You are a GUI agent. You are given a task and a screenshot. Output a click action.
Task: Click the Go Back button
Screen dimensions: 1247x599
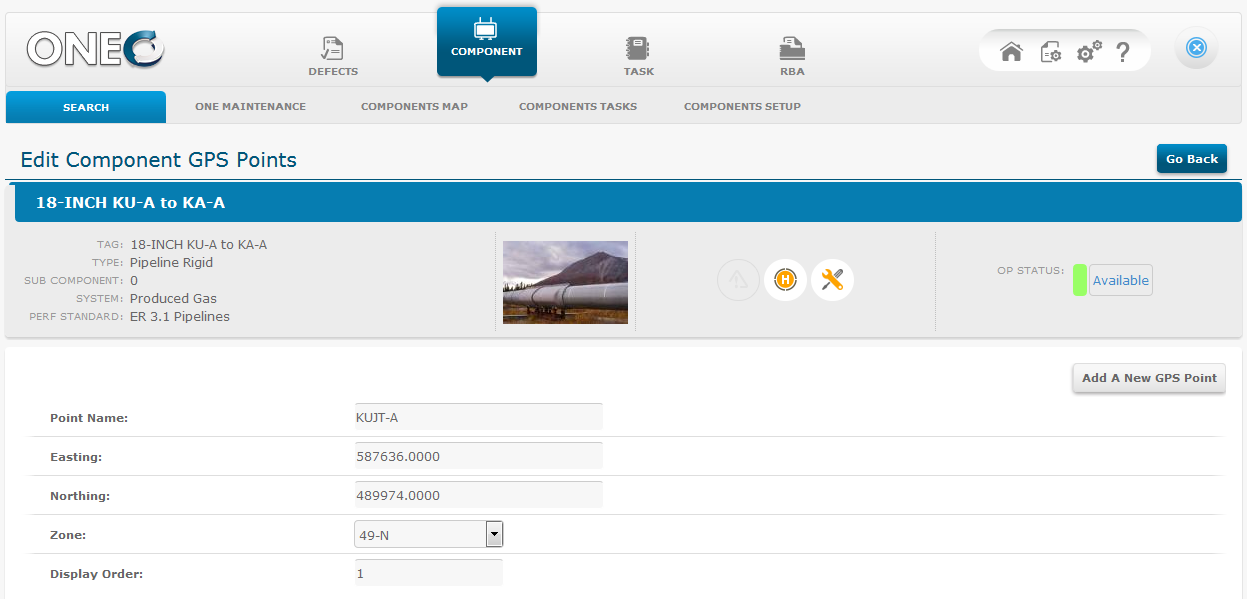click(x=1192, y=159)
